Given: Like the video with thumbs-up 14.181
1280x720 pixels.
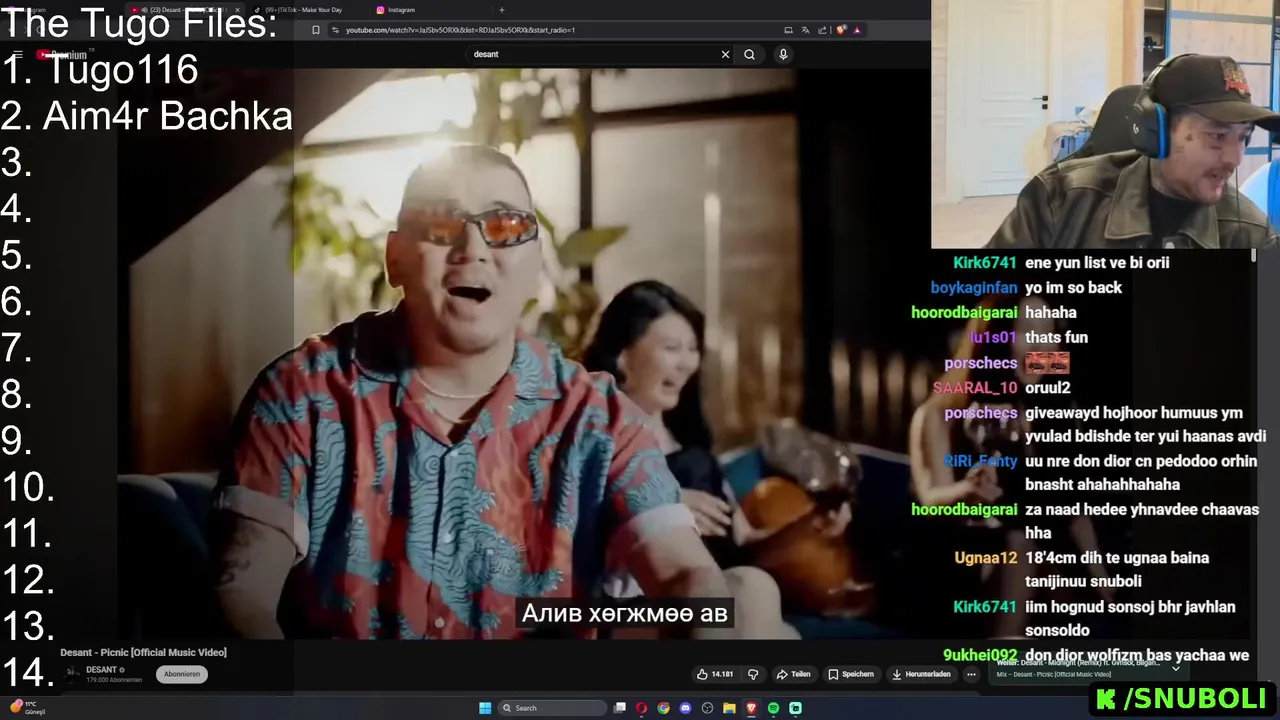Looking at the screenshot, I should (715, 674).
